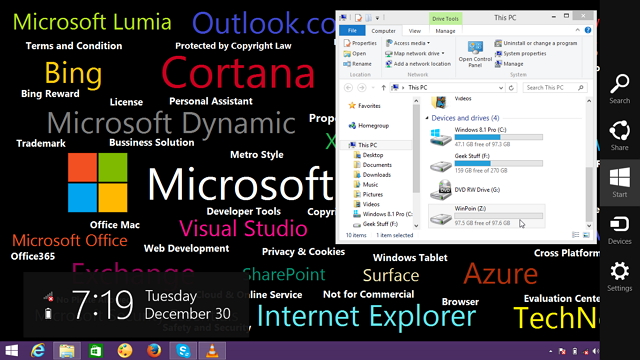
Task: Click the Start charm
Action: [x=619, y=182]
